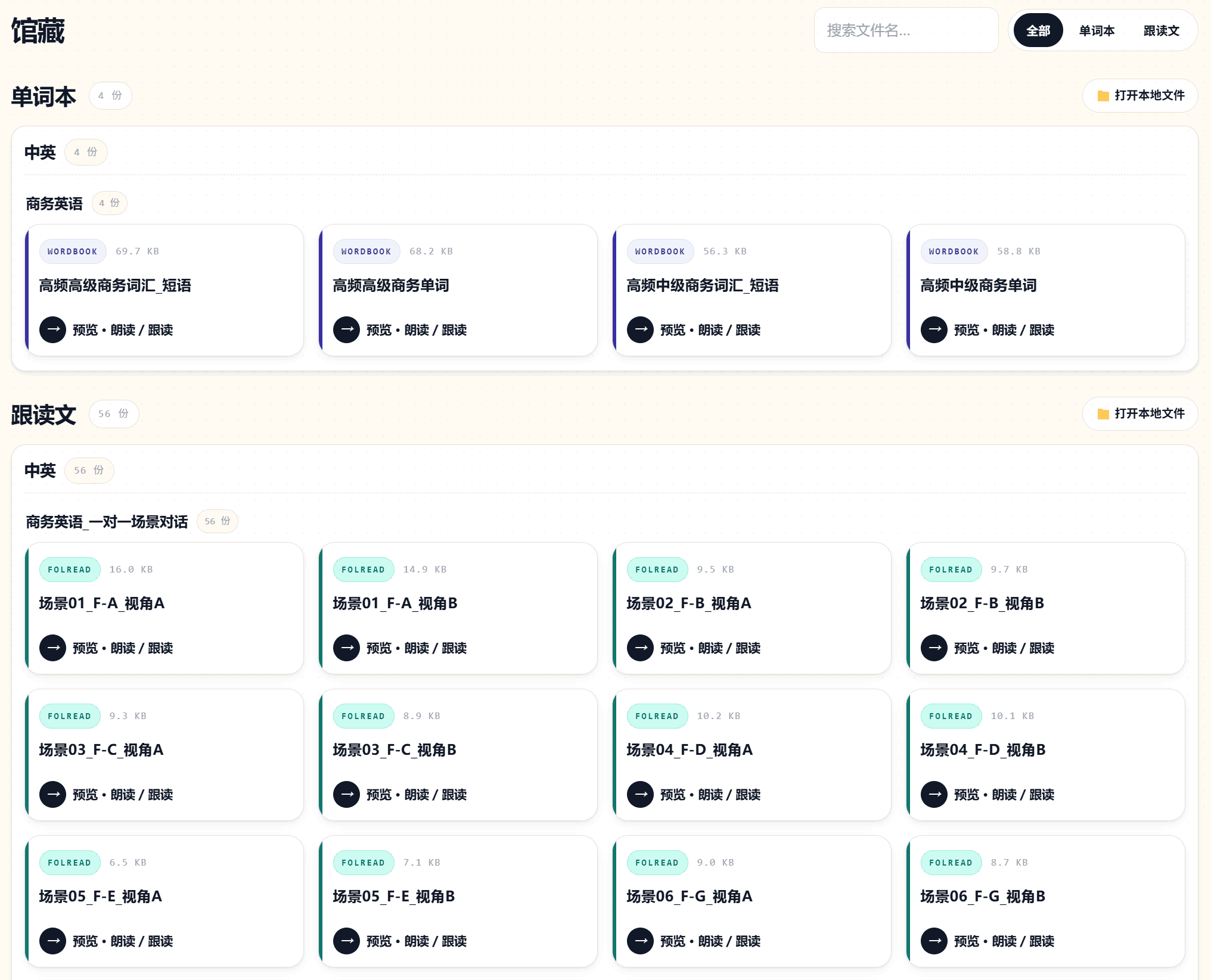Click arrow icon on 场景02_F-B_视角A card

coord(640,648)
